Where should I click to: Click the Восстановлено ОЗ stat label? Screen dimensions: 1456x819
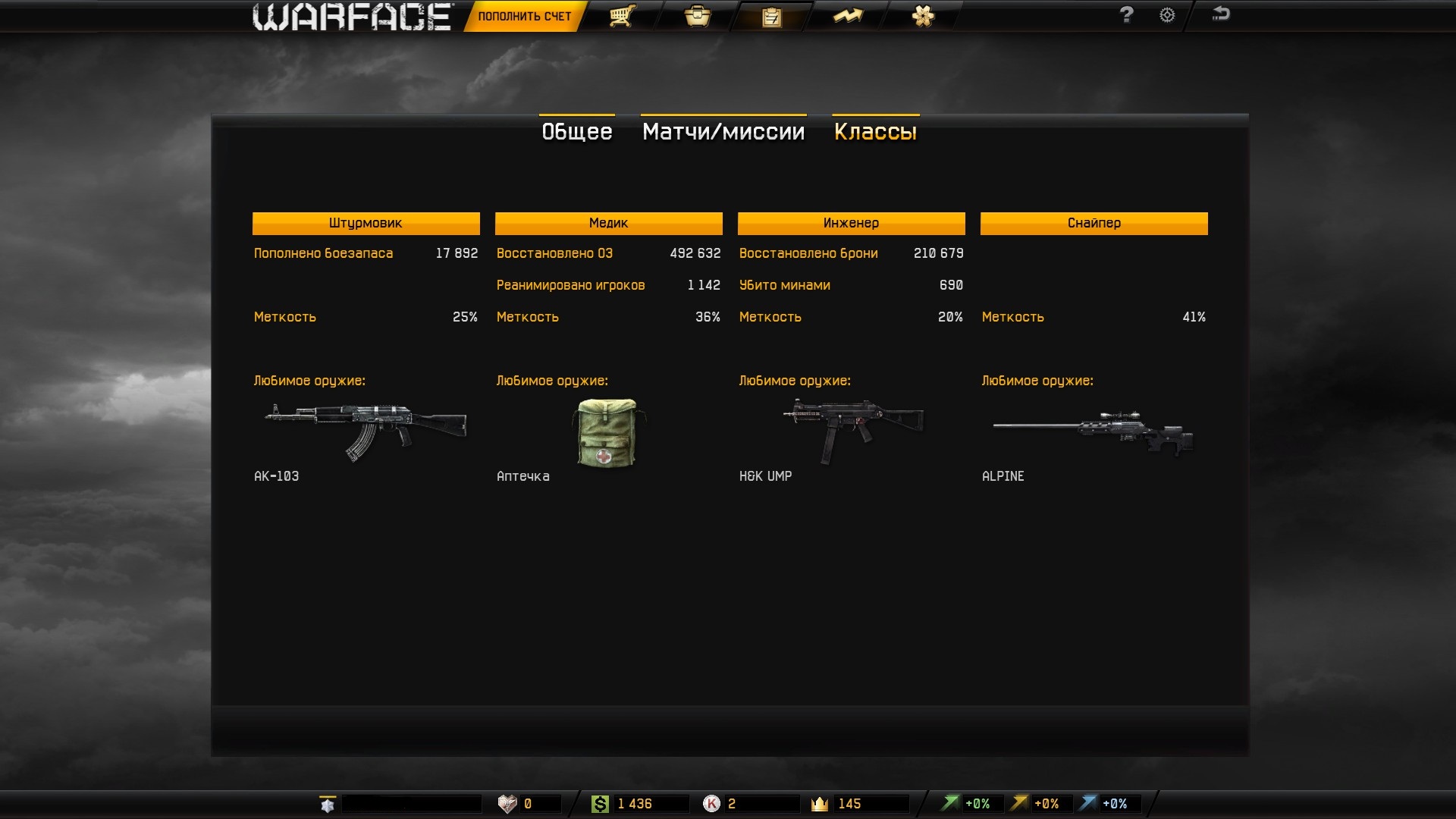pos(554,253)
